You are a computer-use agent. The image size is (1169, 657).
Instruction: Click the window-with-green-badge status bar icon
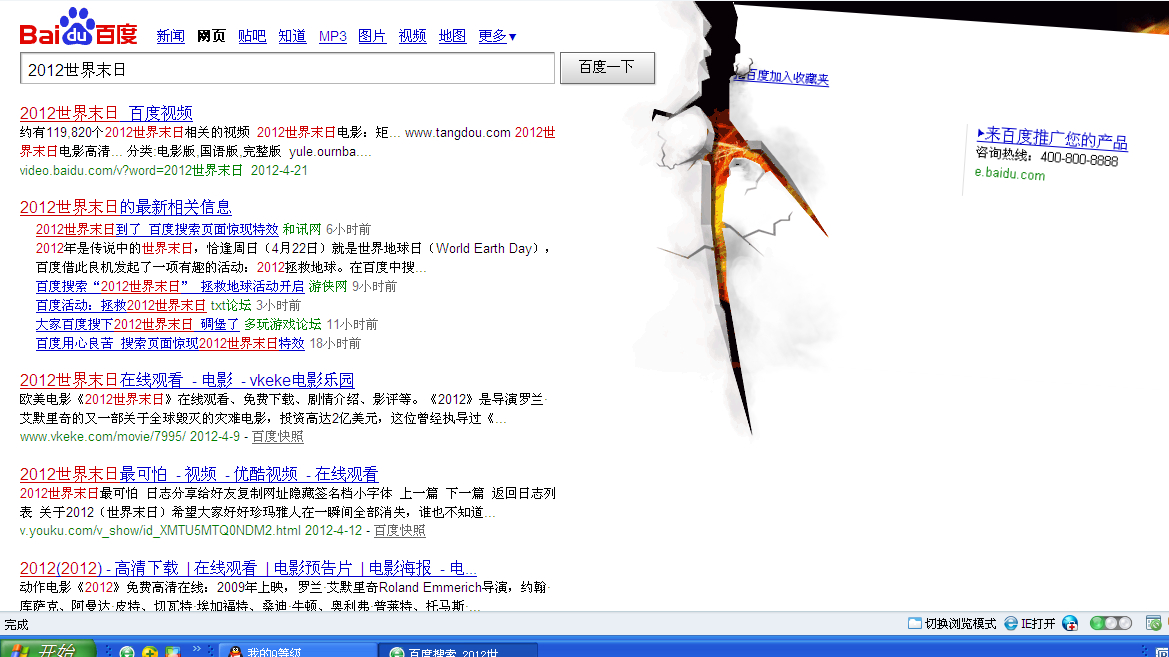(1153, 623)
